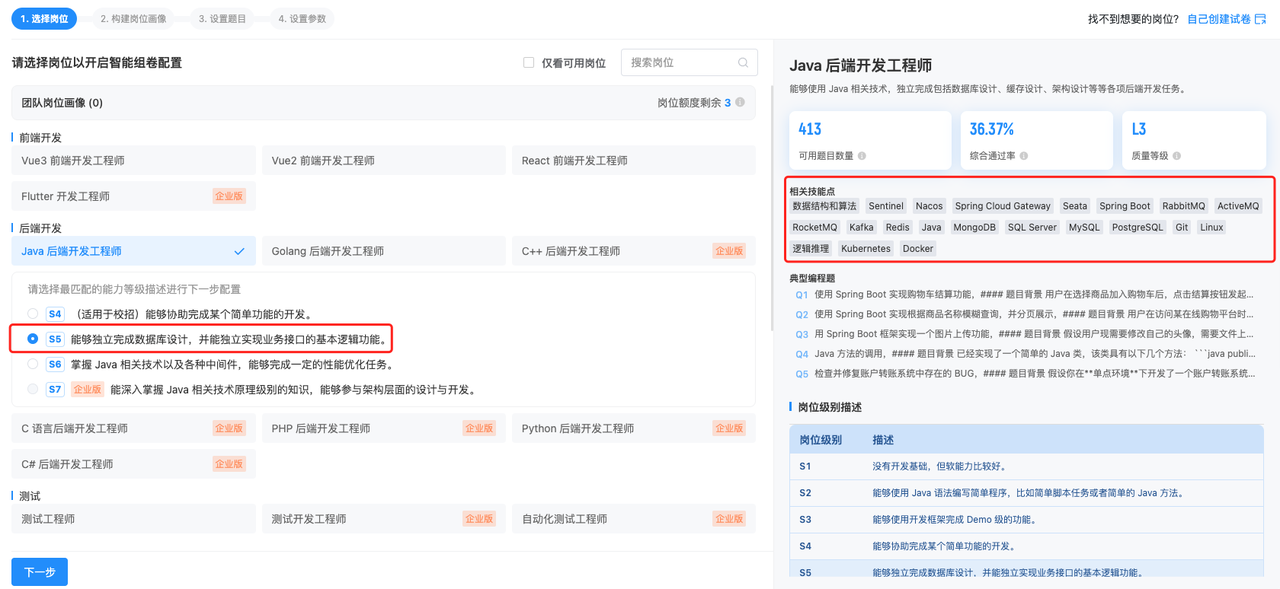Select the S6 性能优化 radio button
Image resolution: width=1280 pixels, height=589 pixels.
(x=33, y=364)
